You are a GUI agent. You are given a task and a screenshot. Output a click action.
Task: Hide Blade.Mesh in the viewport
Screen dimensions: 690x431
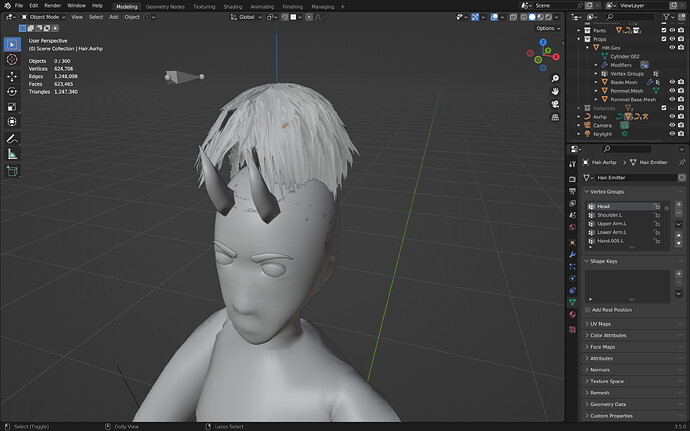(672, 82)
